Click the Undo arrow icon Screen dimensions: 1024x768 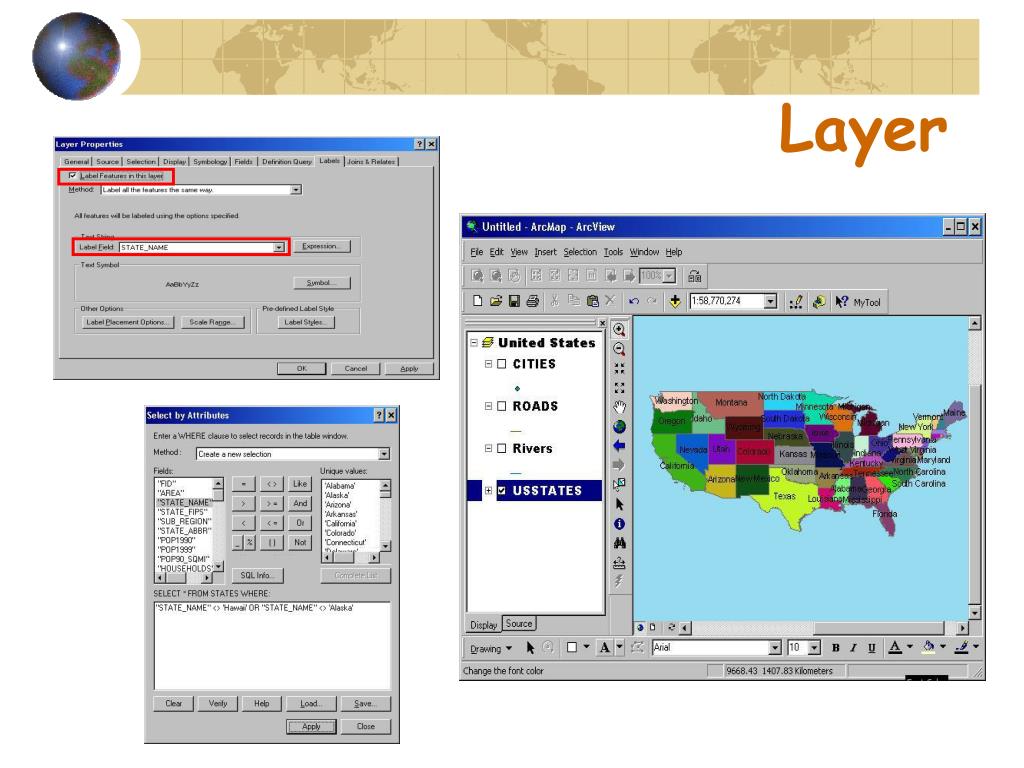click(x=633, y=301)
